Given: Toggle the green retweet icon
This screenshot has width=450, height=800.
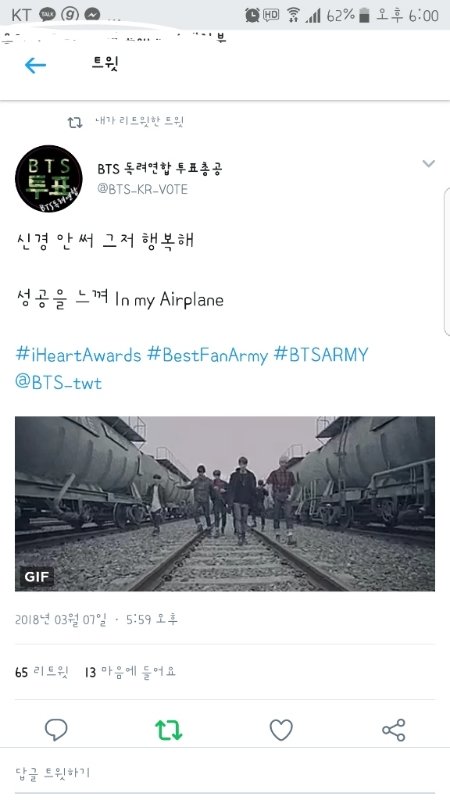Looking at the screenshot, I should [x=168, y=730].
